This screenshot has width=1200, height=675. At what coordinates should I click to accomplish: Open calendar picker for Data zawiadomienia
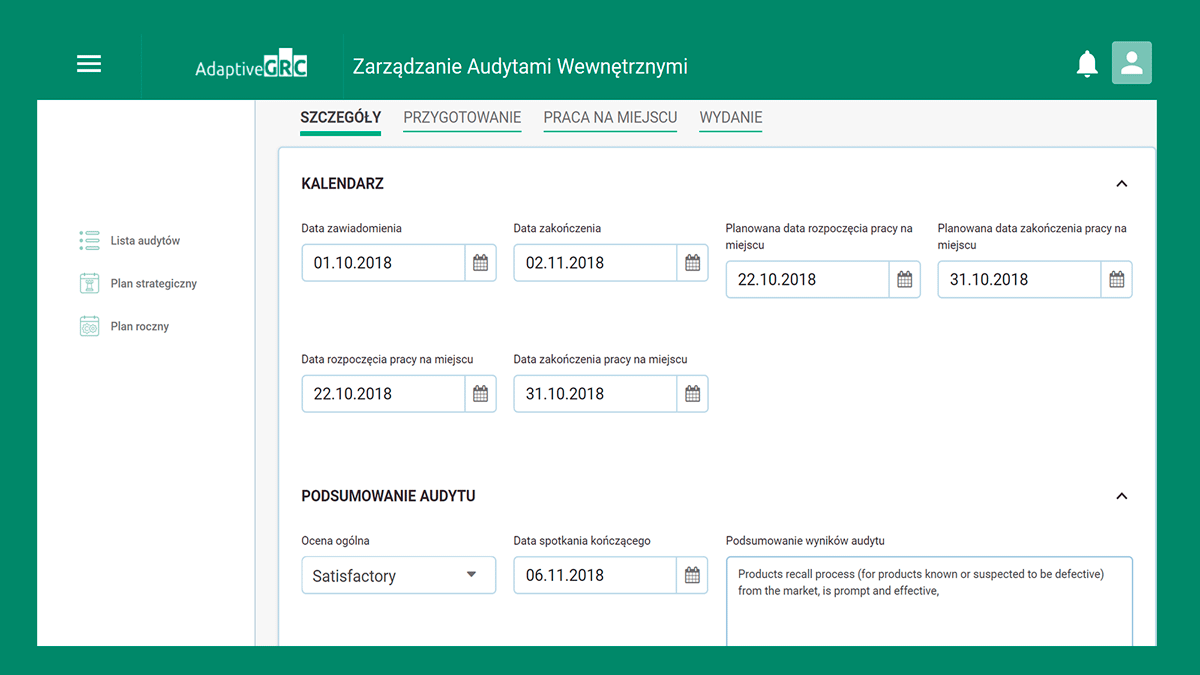[x=481, y=263]
